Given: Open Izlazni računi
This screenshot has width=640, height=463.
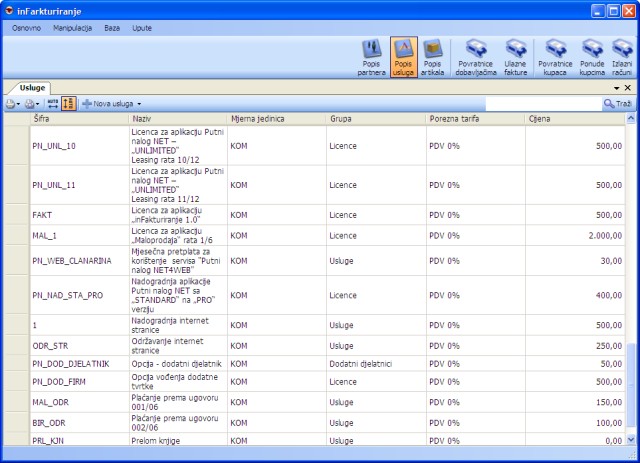Looking at the screenshot, I should (622, 57).
